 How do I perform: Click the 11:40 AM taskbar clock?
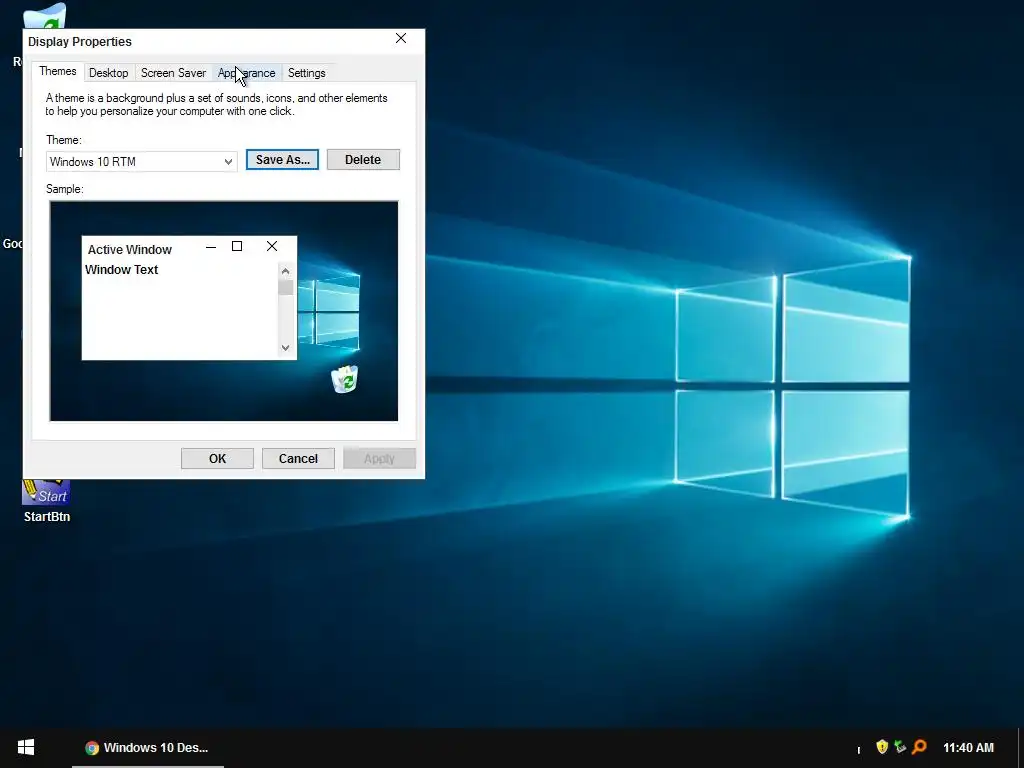click(968, 748)
